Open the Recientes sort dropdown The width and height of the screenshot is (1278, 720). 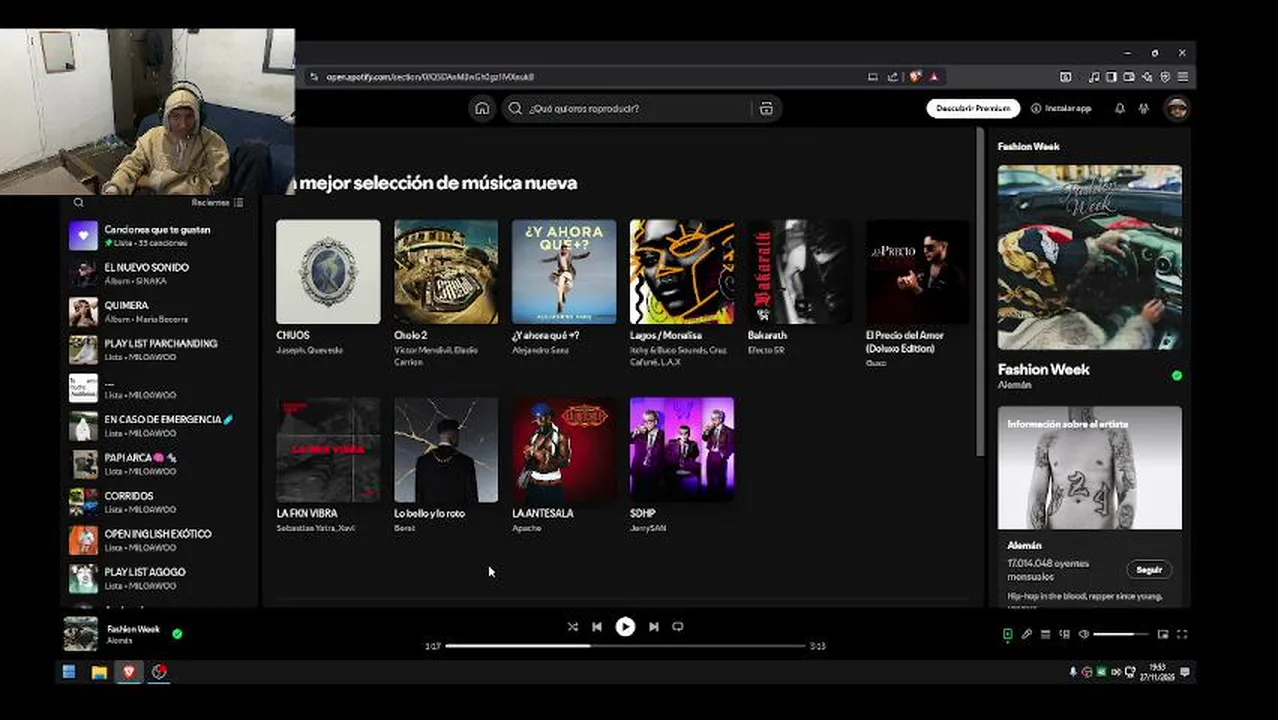coord(217,202)
